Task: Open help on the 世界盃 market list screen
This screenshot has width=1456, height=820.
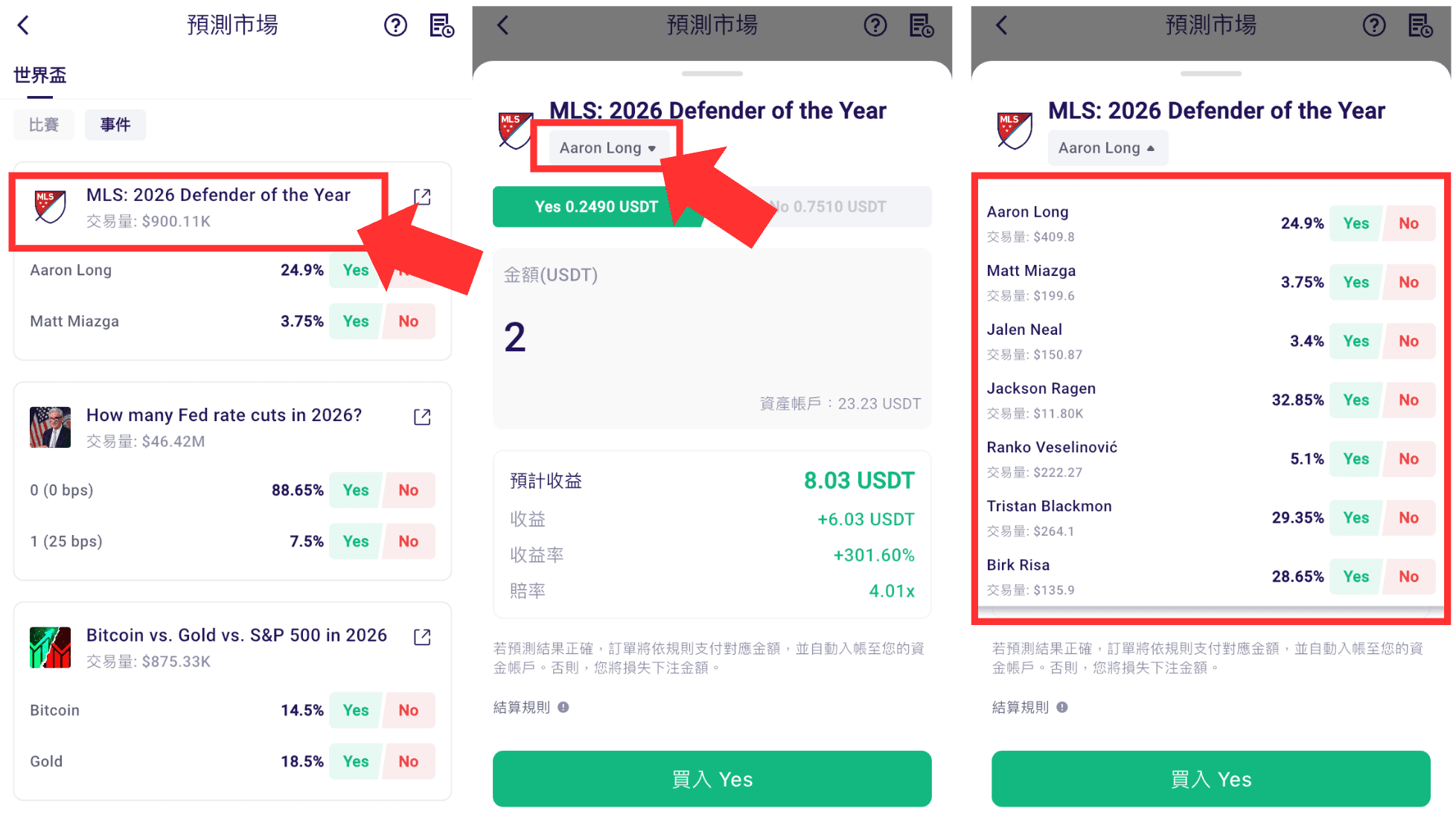Action: click(395, 25)
